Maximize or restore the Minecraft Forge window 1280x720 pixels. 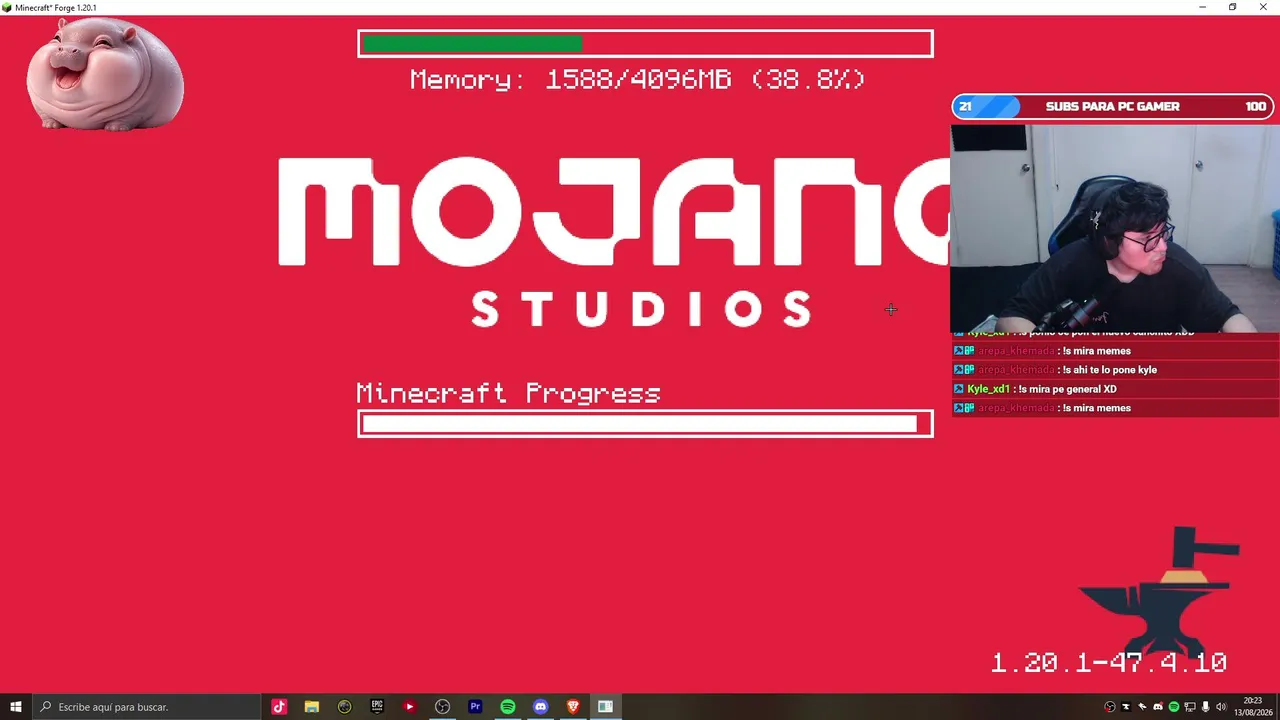(1232, 7)
